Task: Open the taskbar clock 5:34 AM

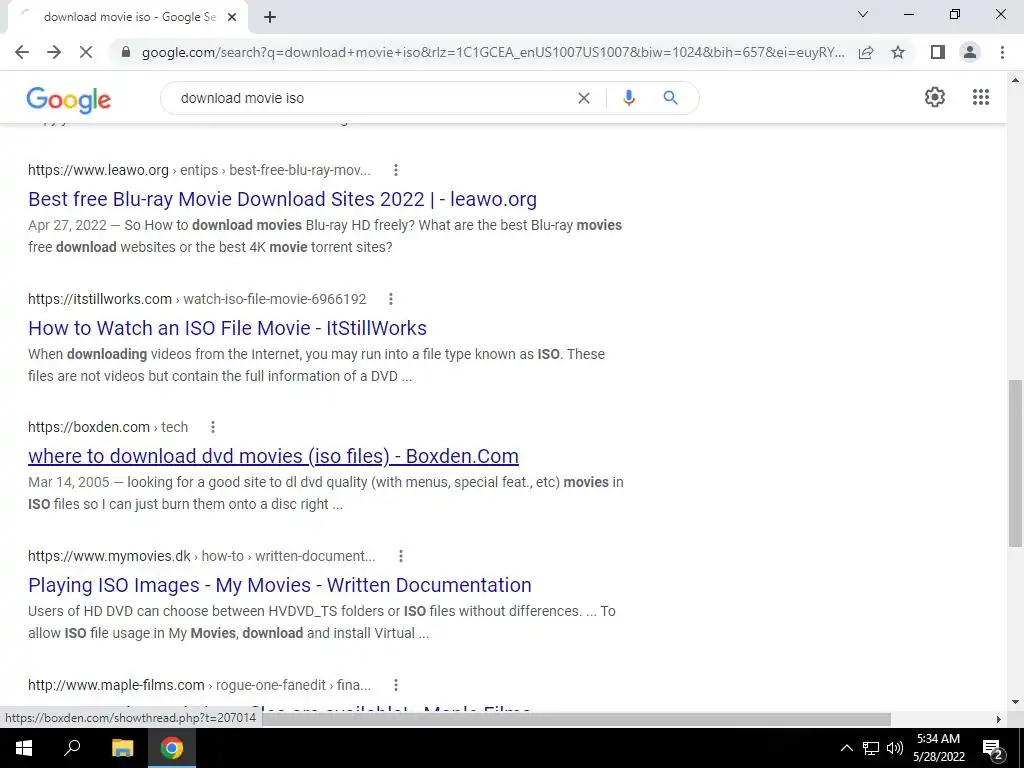Action: (938, 748)
